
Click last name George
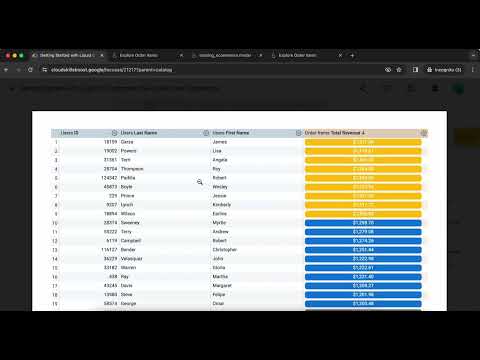click(x=128, y=304)
